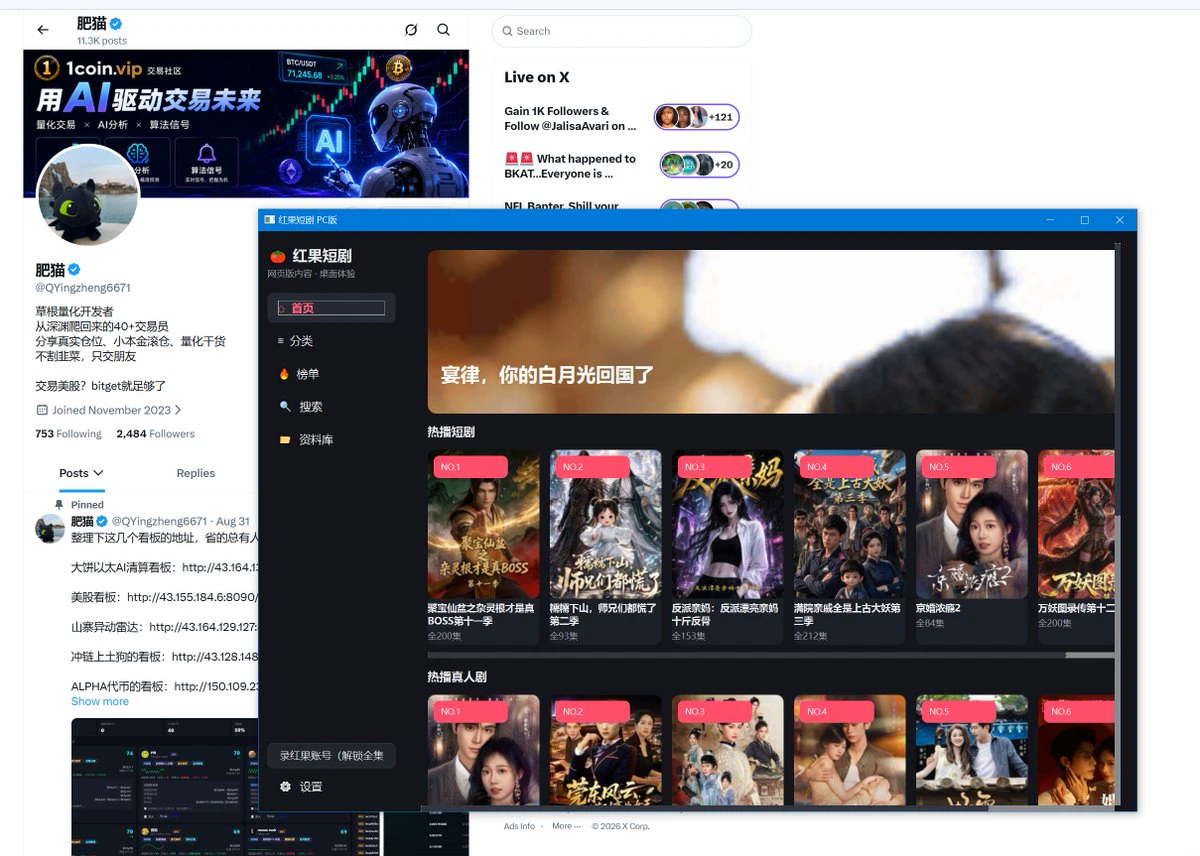The image size is (1200, 856).
Task: Open 设置 settings in 红果短剧
Action: 331,787
